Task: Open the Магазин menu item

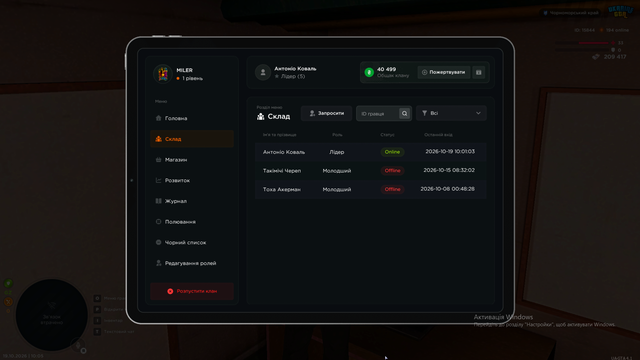Action: pyautogui.click(x=192, y=160)
